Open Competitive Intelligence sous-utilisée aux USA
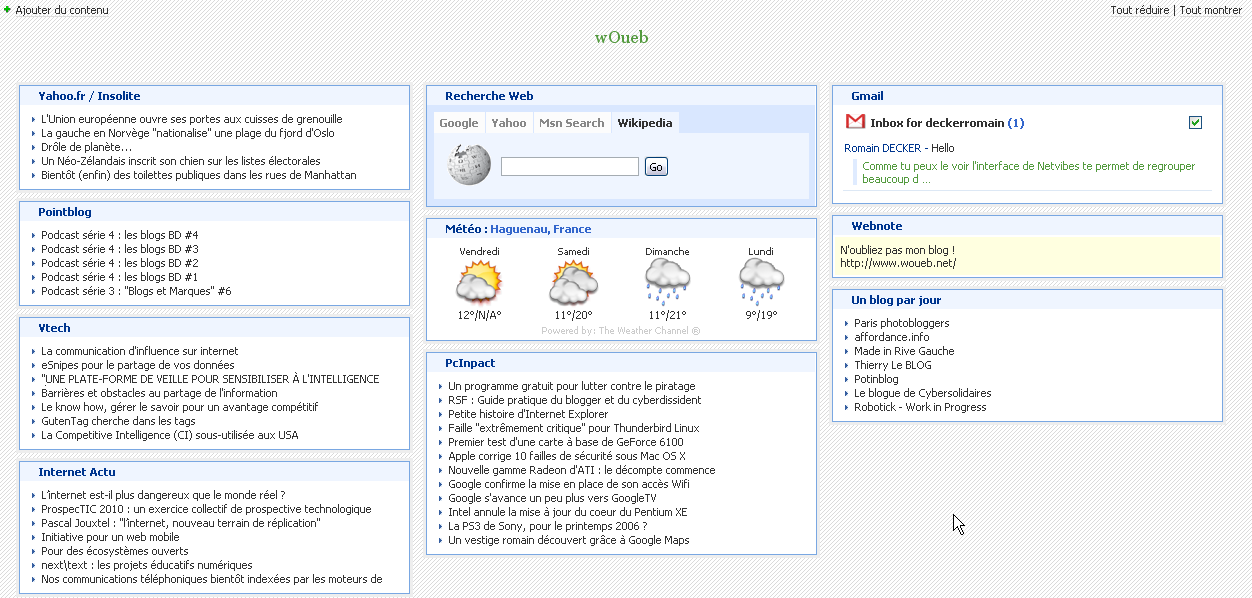 [170, 435]
